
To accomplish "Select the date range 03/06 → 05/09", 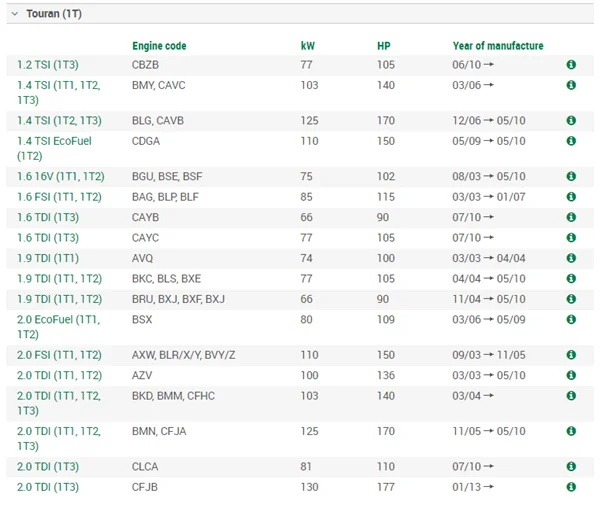I will pos(489,319).
